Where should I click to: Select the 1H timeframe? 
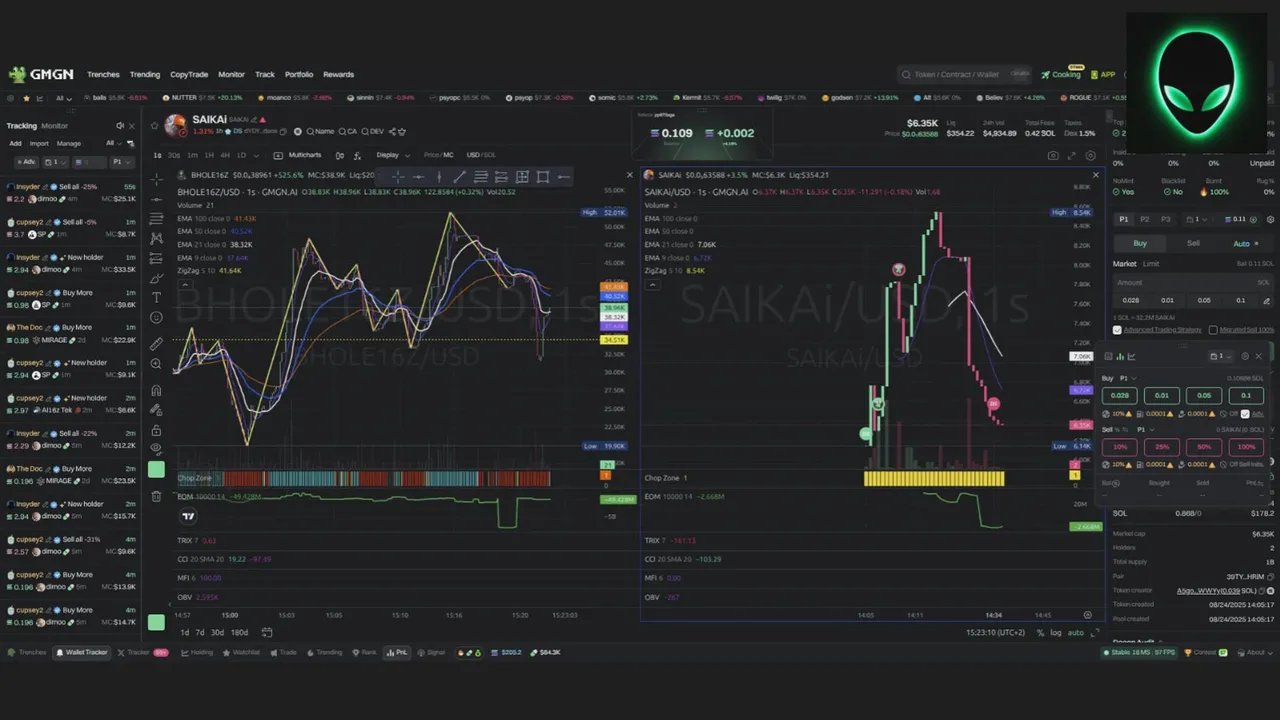pos(209,155)
